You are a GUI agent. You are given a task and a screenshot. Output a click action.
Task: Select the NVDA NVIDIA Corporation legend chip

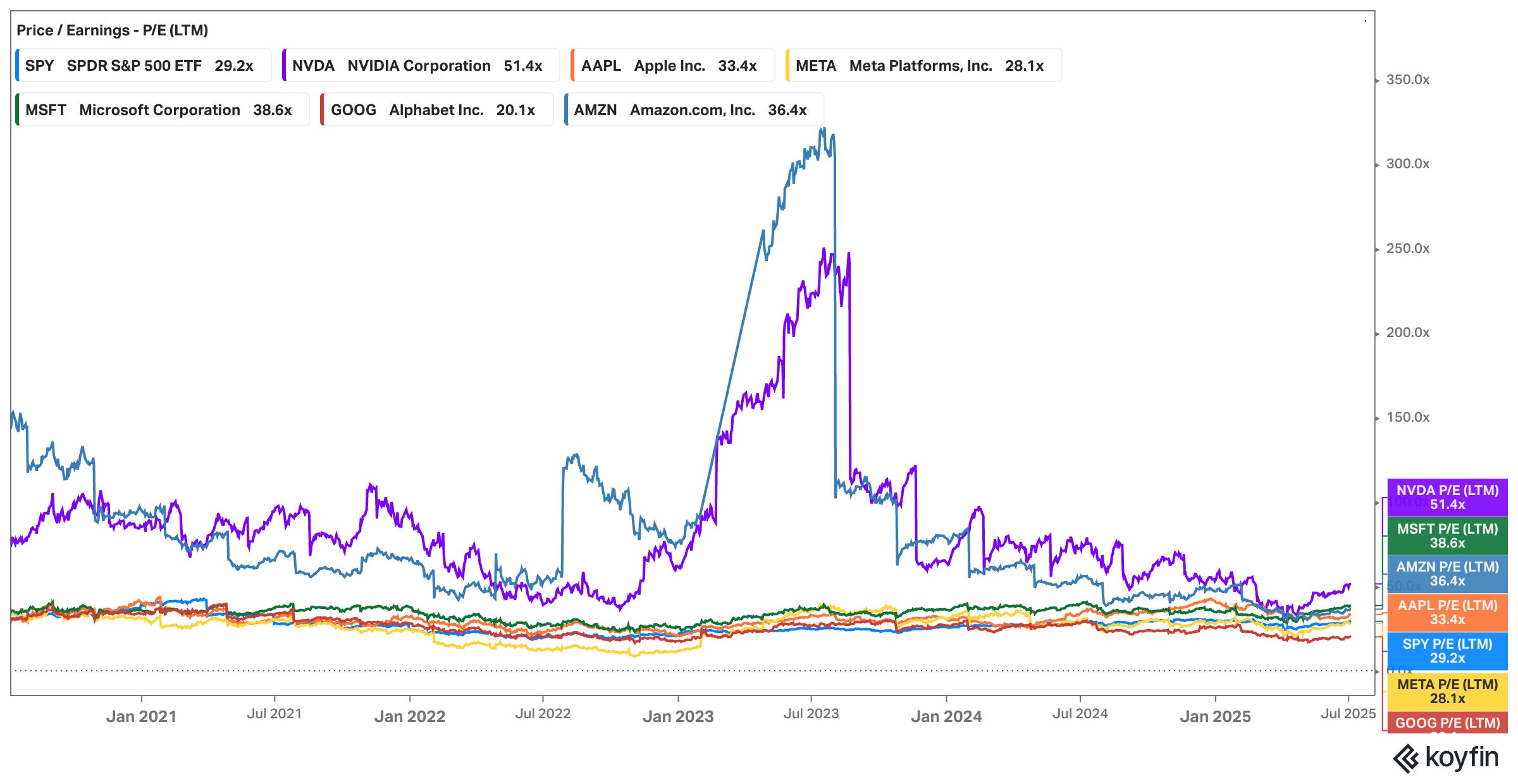click(421, 66)
